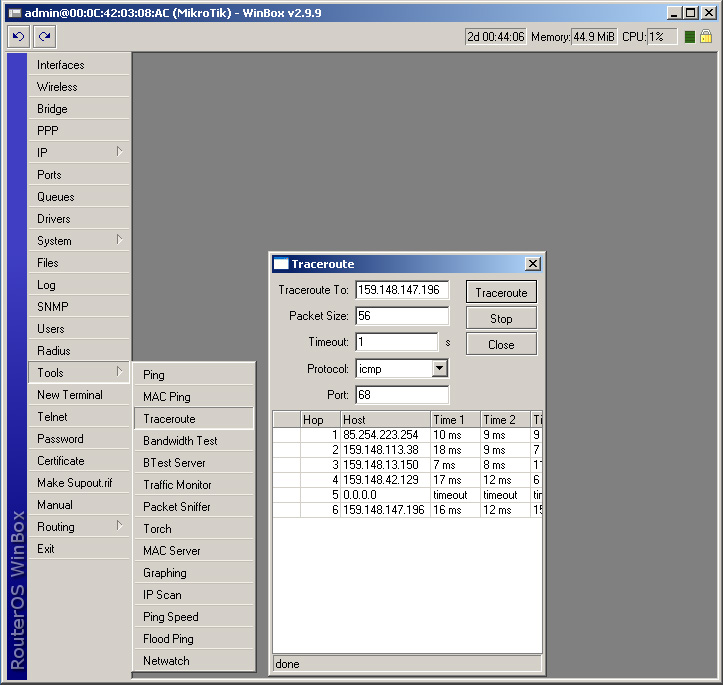Click the yellow padlock icon
Image resolution: width=723 pixels, height=685 pixels.
coord(706,36)
